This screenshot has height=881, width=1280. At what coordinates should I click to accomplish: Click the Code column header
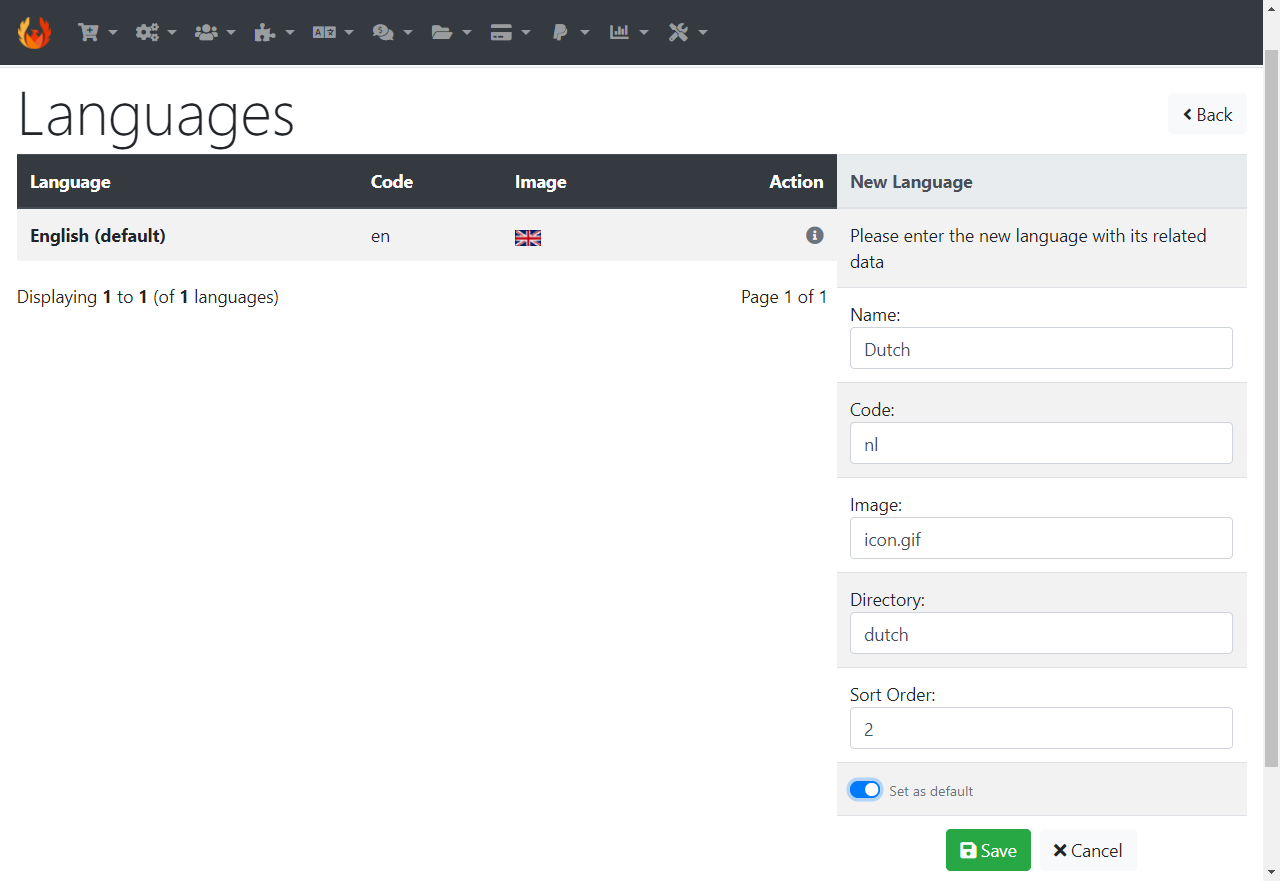click(392, 182)
